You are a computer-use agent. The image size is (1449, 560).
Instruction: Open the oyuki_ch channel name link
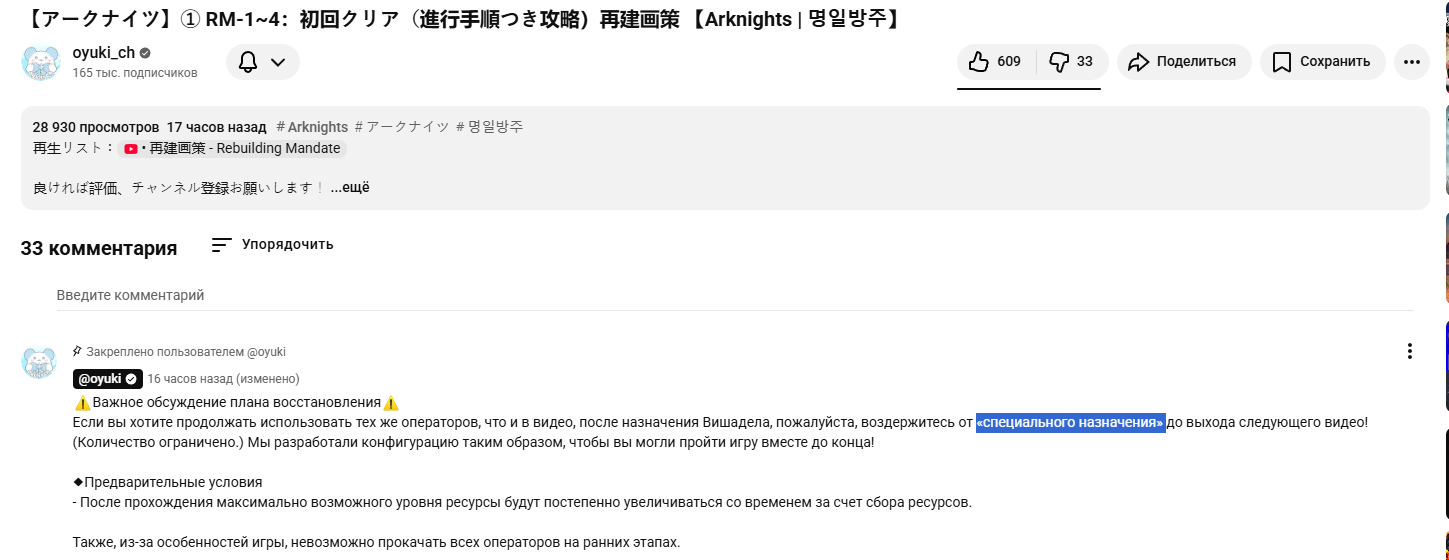(x=104, y=53)
